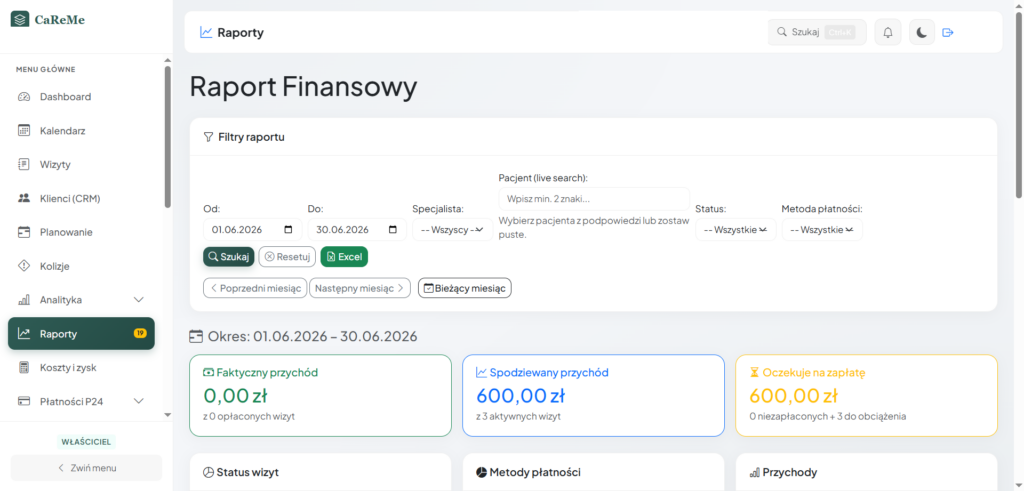This screenshot has height=491, width=1024.
Task: Toggle dark mode moon icon
Action: [921, 32]
